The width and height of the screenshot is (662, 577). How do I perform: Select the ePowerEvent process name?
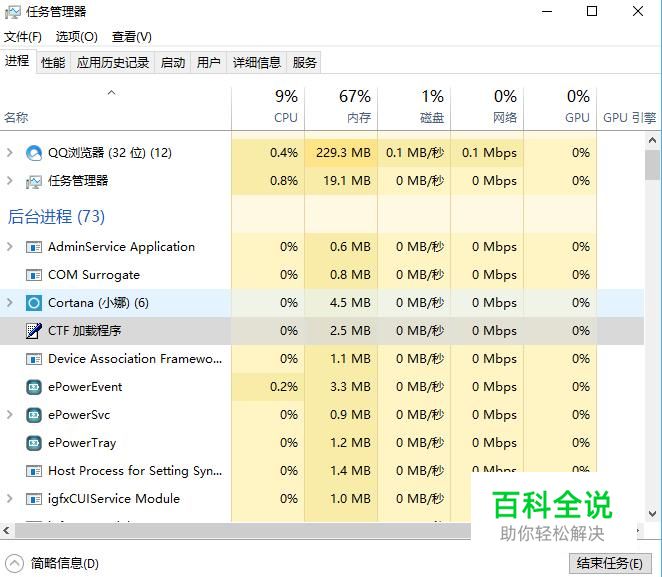click(85, 387)
